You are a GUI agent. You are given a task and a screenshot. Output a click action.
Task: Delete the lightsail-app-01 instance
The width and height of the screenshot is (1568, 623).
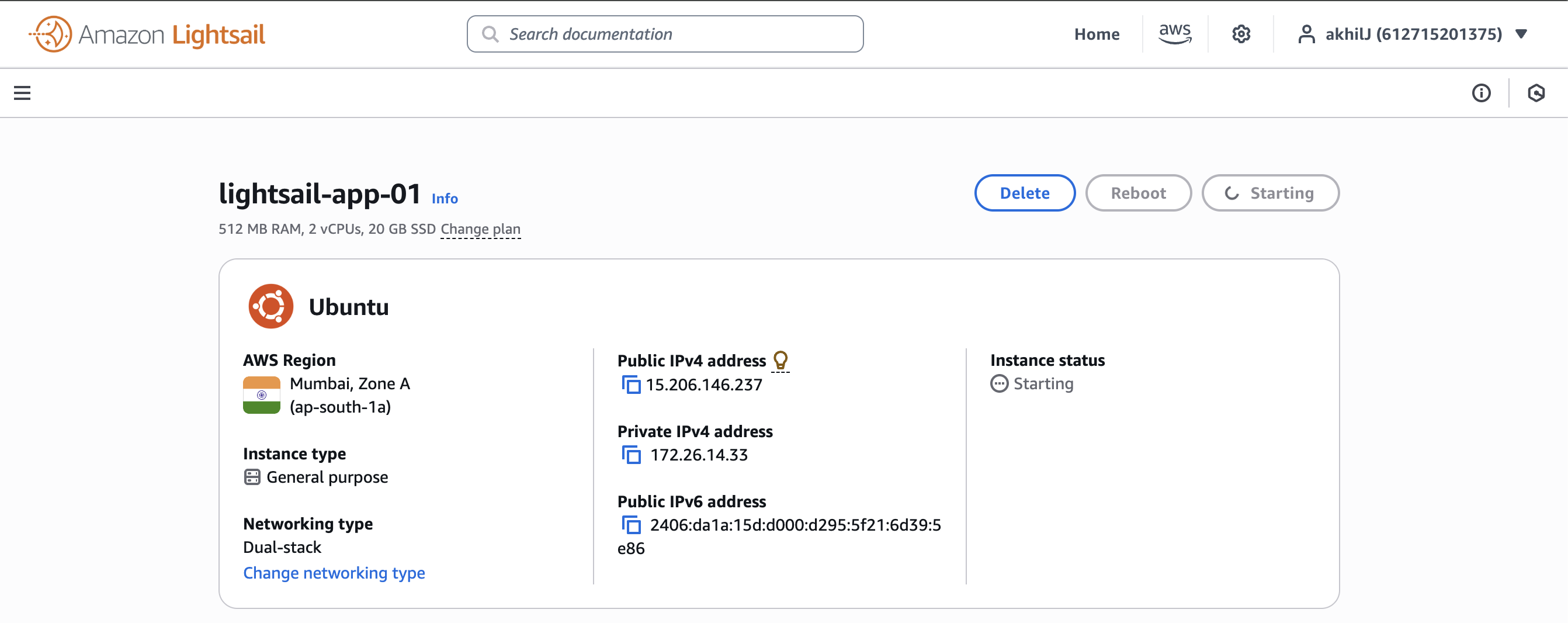point(1025,193)
